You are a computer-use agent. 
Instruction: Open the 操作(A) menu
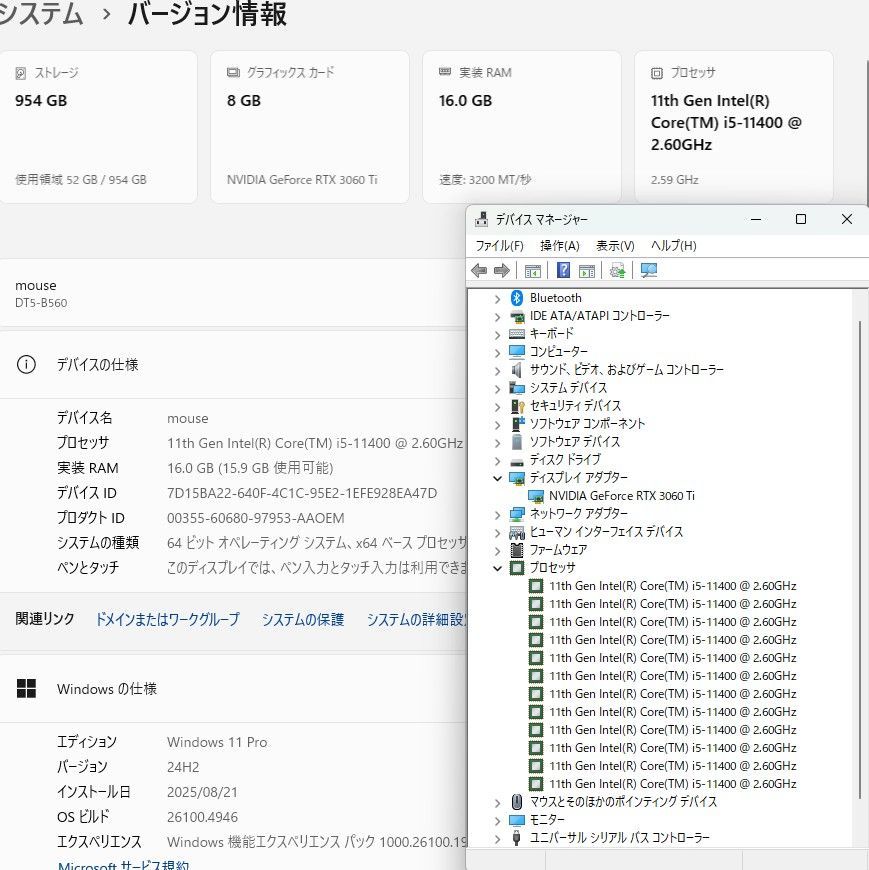point(560,245)
